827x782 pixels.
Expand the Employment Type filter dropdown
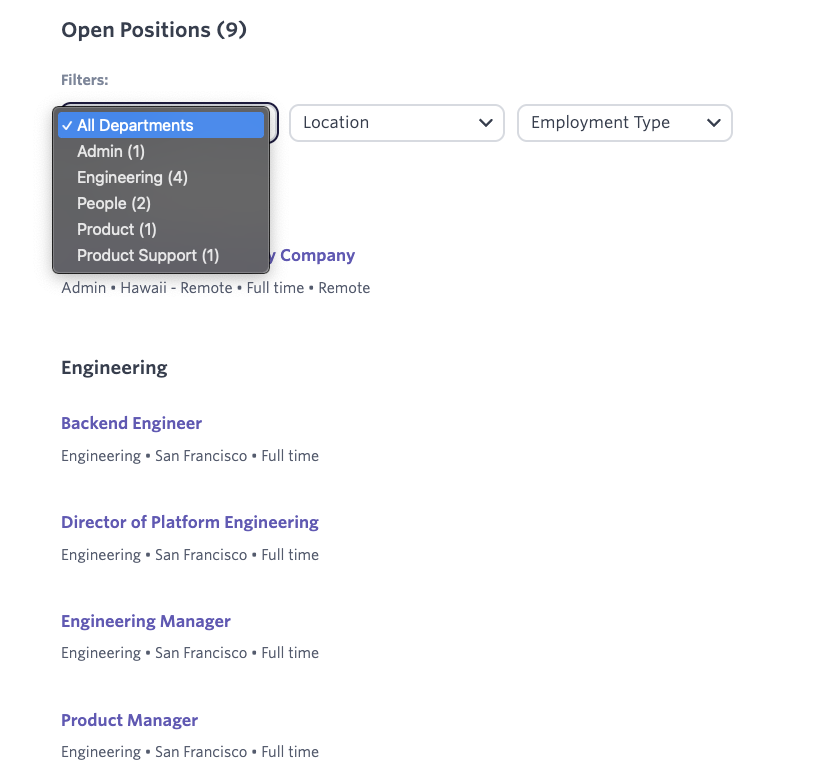[624, 123]
